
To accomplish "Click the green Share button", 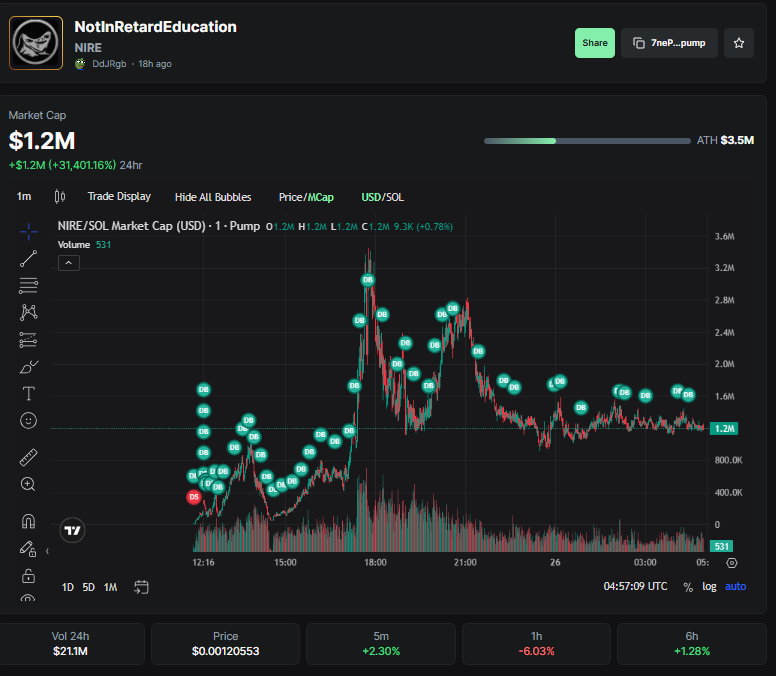I will 595,43.
